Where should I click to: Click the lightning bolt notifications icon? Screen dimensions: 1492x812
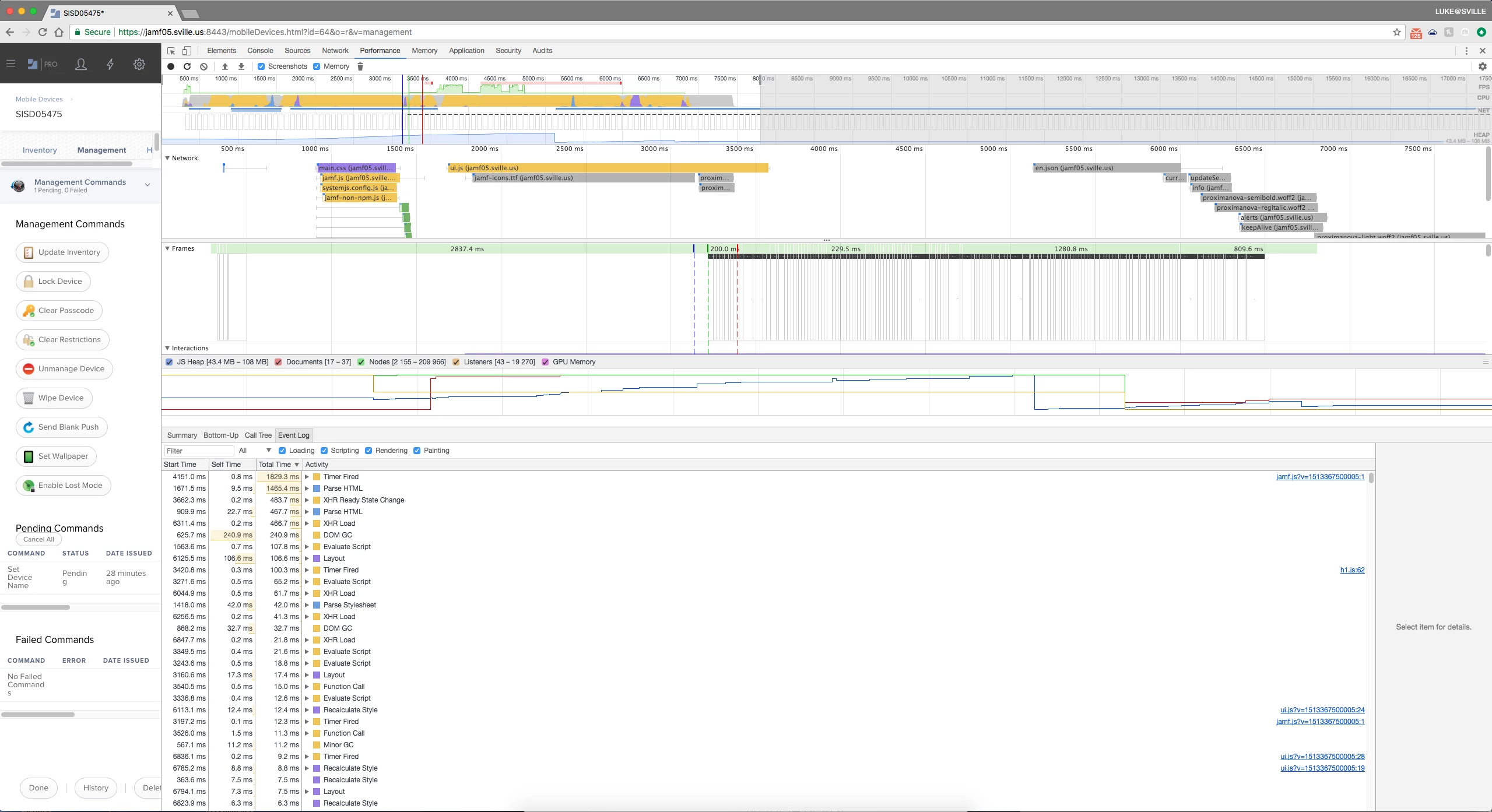tap(110, 64)
